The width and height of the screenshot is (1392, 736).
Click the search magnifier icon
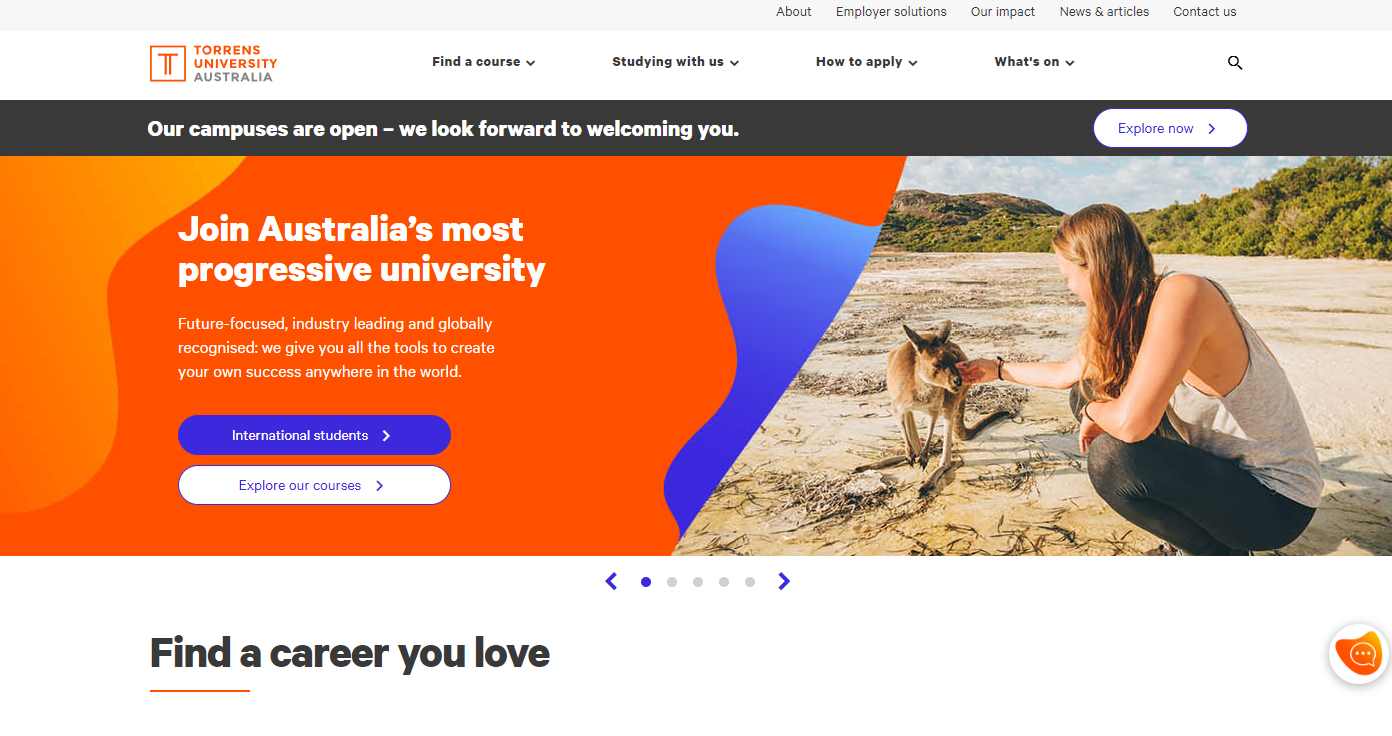[x=1235, y=62]
